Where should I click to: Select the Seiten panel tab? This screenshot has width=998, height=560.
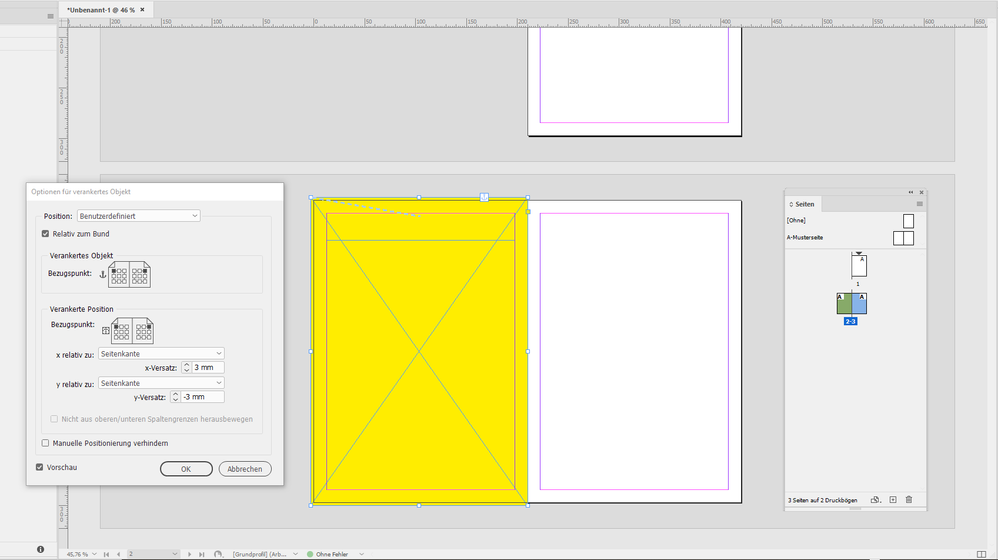tap(804, 204)
